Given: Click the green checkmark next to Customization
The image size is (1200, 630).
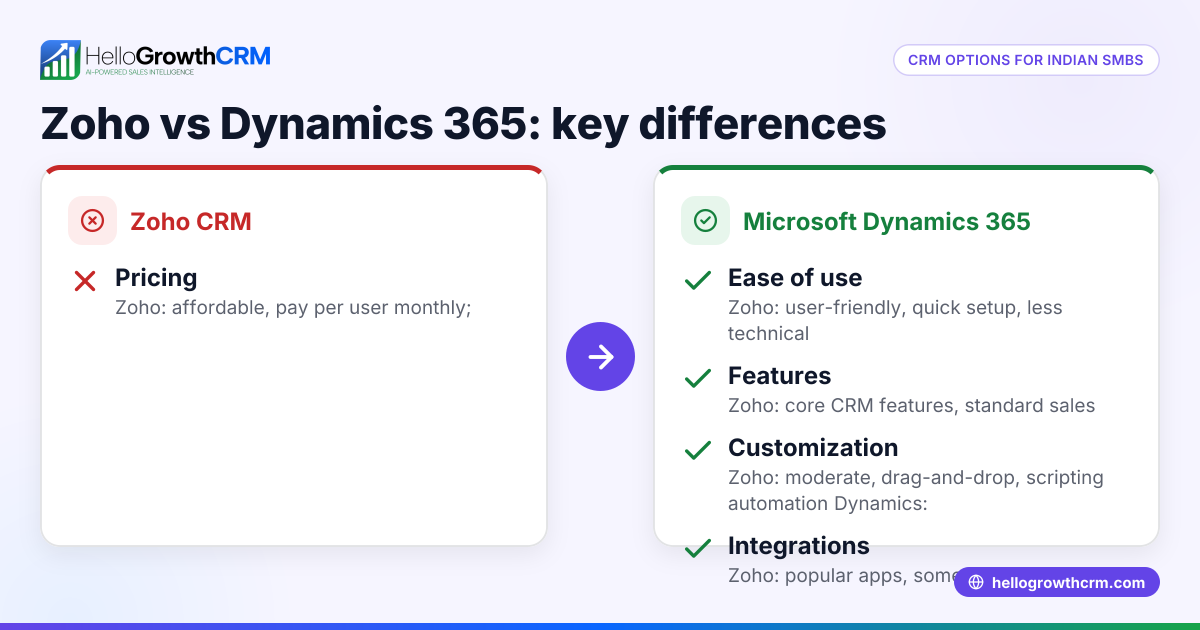Looking at the screenshot, I should (x=698, y=451).
